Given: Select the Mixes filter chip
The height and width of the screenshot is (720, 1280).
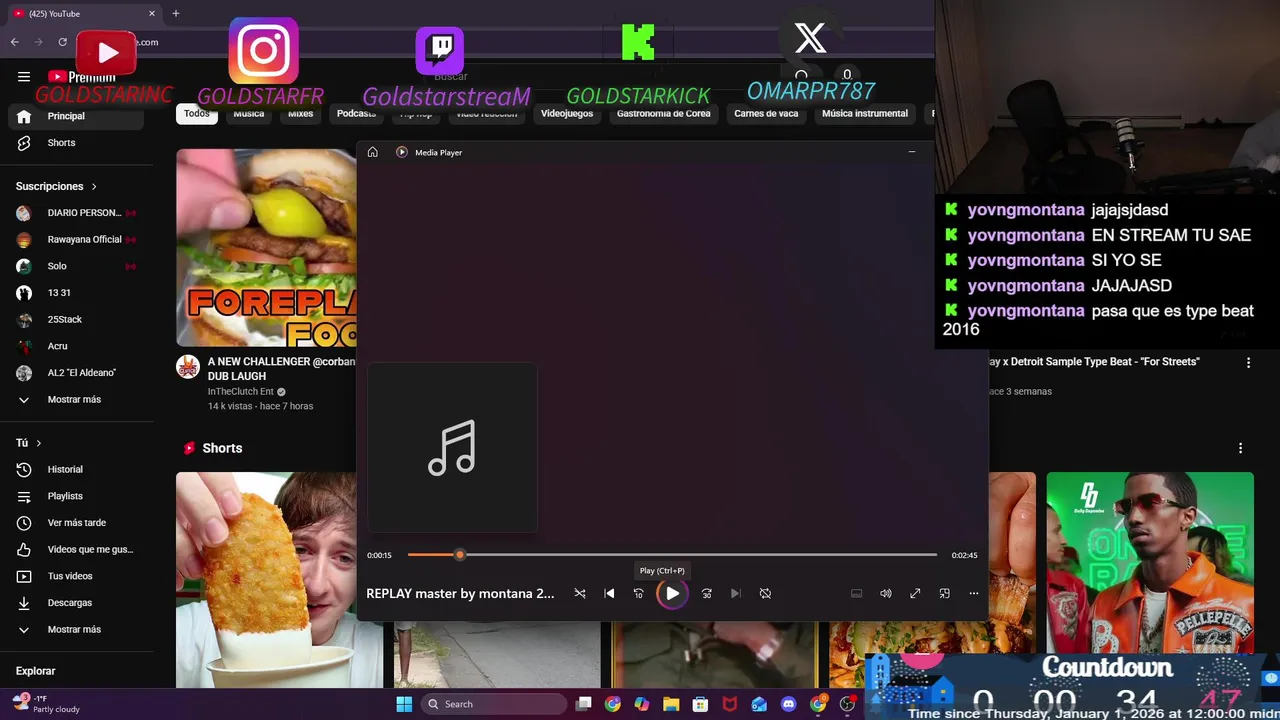Looking at the screenshot, I should coord(301,113).
